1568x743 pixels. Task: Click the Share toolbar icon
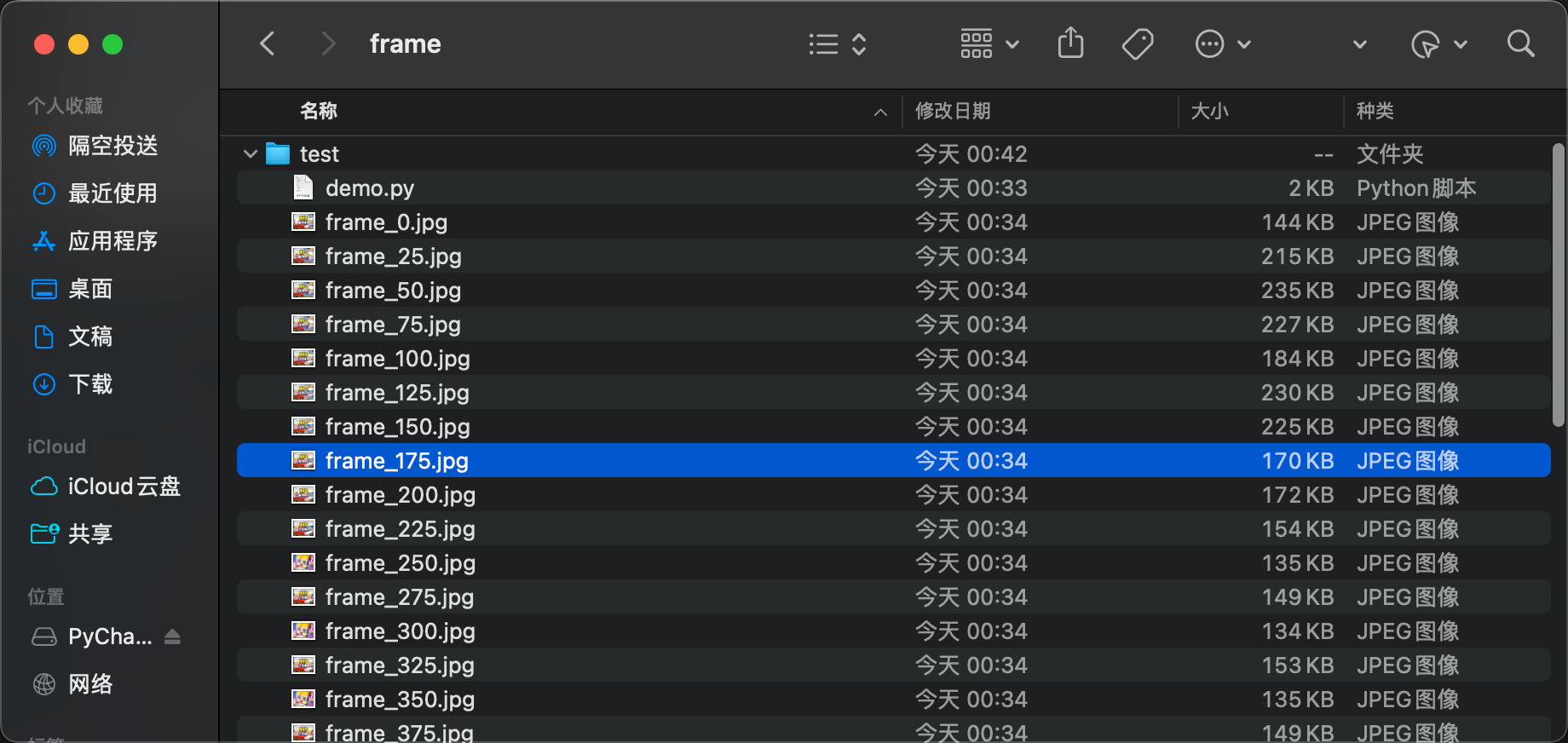[x=1070, y=43]
